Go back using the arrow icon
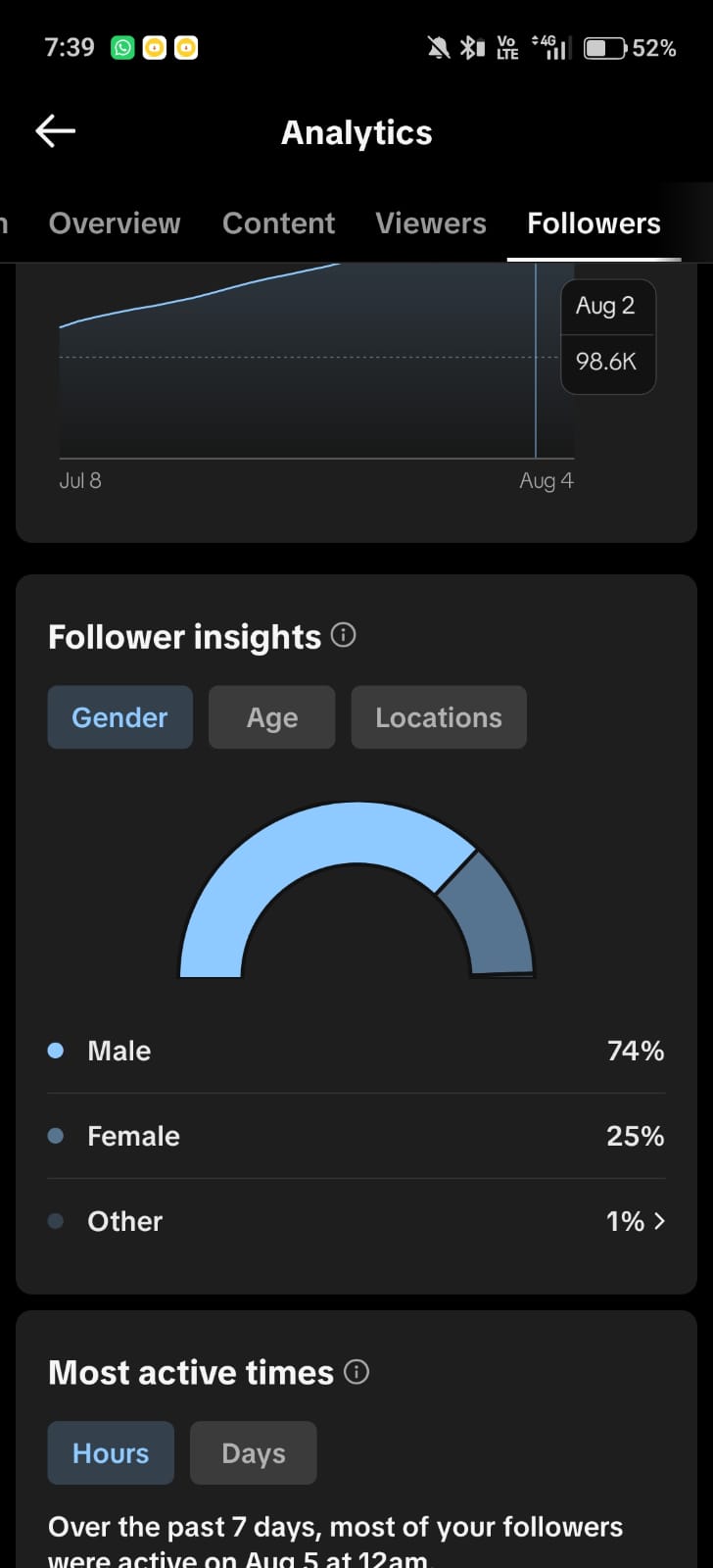This screenshot has width=713, height=1568. tap(56, 131)
